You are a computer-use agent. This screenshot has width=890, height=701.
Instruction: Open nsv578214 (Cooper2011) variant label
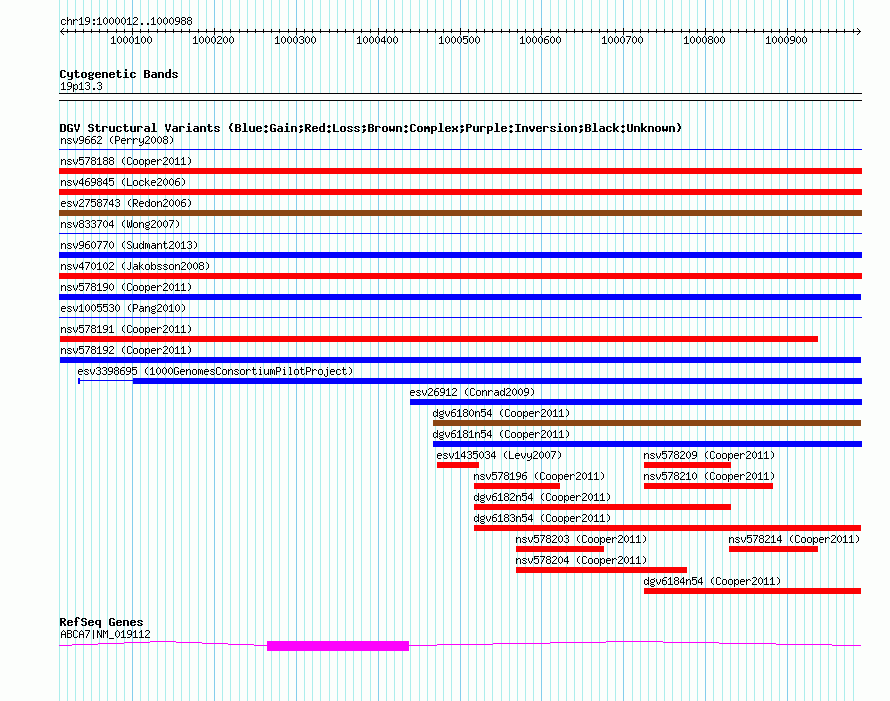tap(794, 539)
